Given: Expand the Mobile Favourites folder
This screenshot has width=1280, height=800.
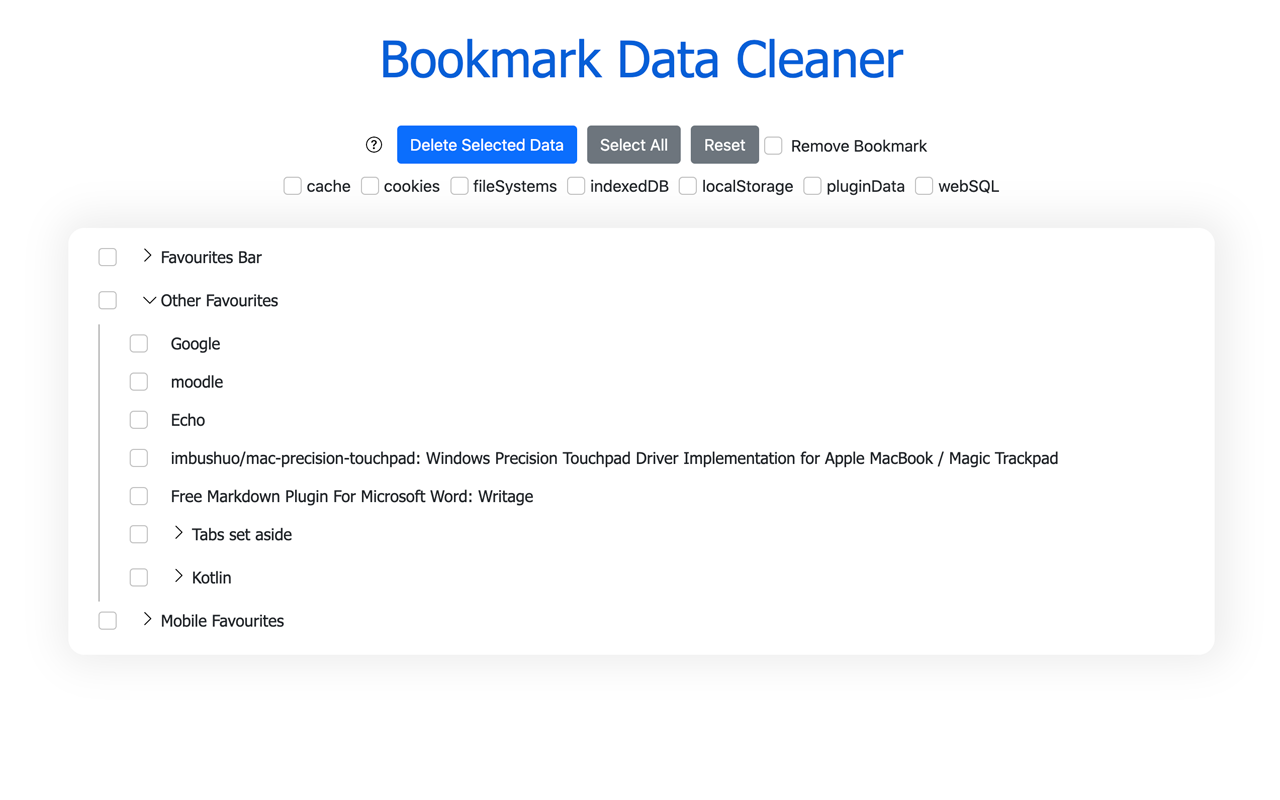Looking at the screenshot, I should pos(148,620).
